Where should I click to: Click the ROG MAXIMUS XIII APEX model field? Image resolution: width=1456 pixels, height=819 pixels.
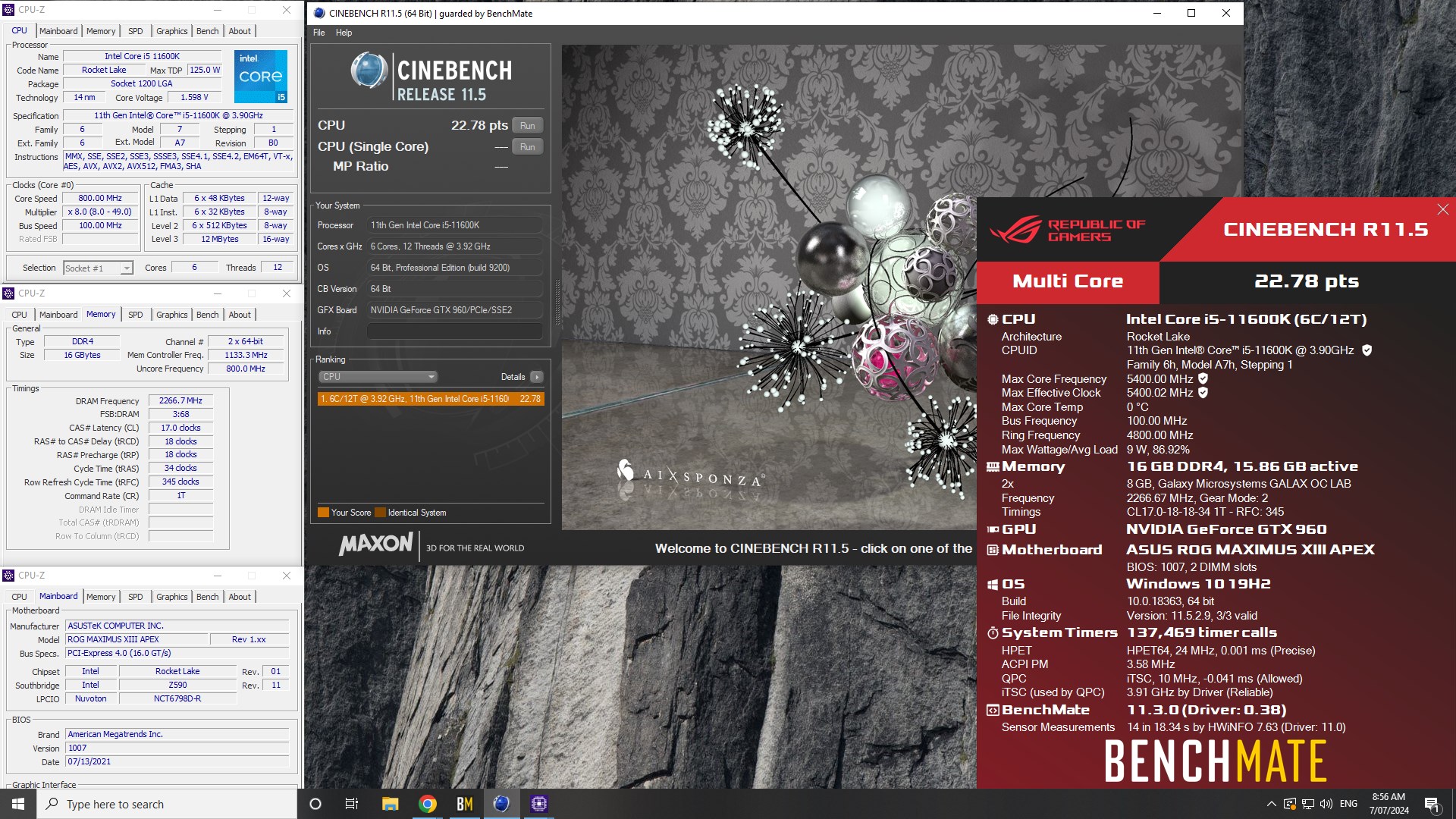136,639
